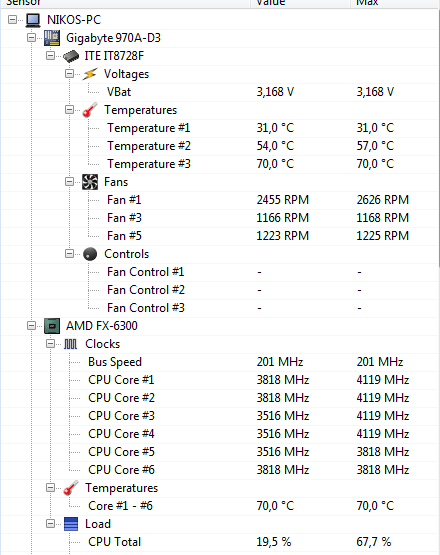440x555 pixels.
Task: Click the Fans icon
Action: [90, 182]
